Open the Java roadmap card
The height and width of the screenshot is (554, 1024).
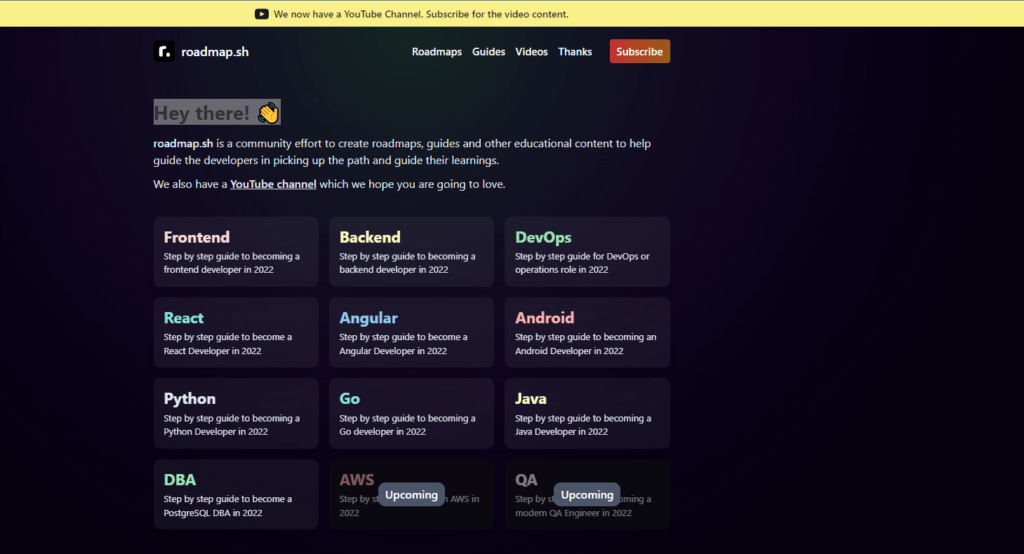(x=587, y=414)
